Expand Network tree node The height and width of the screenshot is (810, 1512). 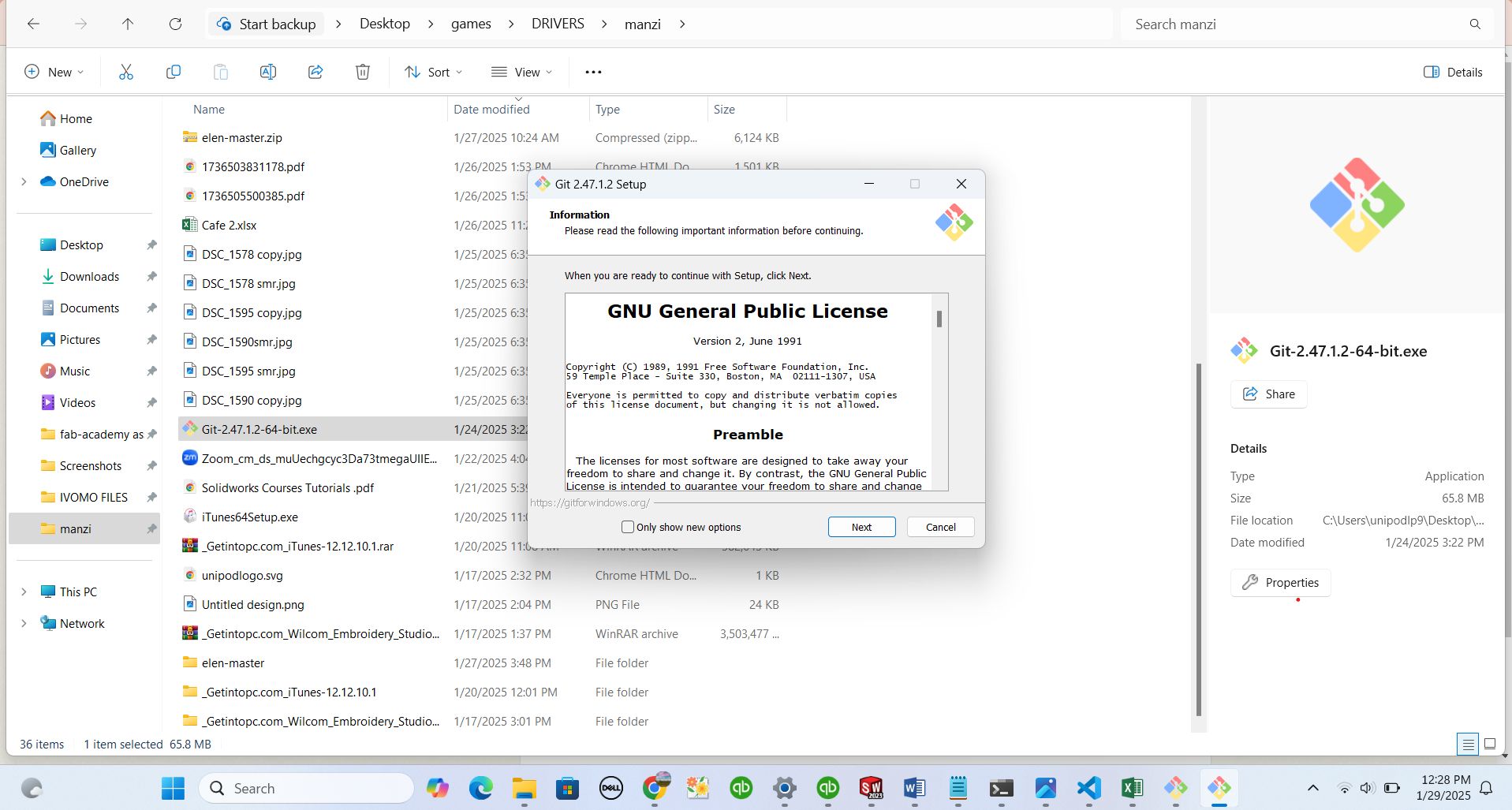(24, 623)
